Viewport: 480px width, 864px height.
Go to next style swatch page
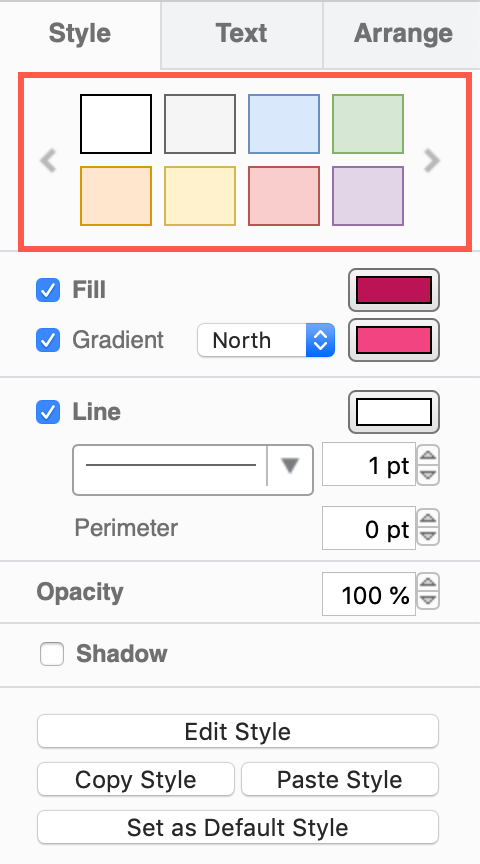(432, 161)
